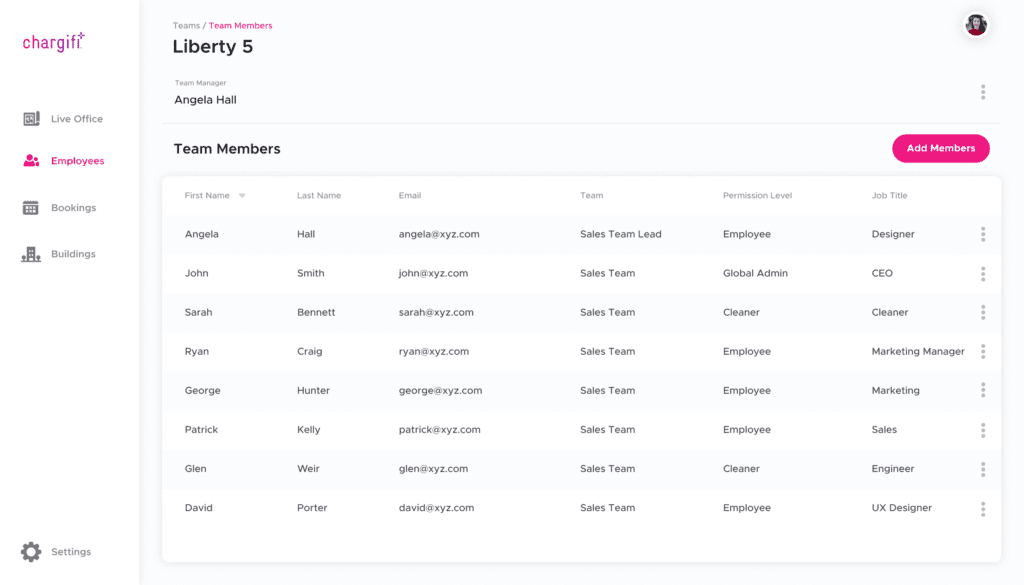Click the Live Office sidebar icon

[x=31, y=119]
